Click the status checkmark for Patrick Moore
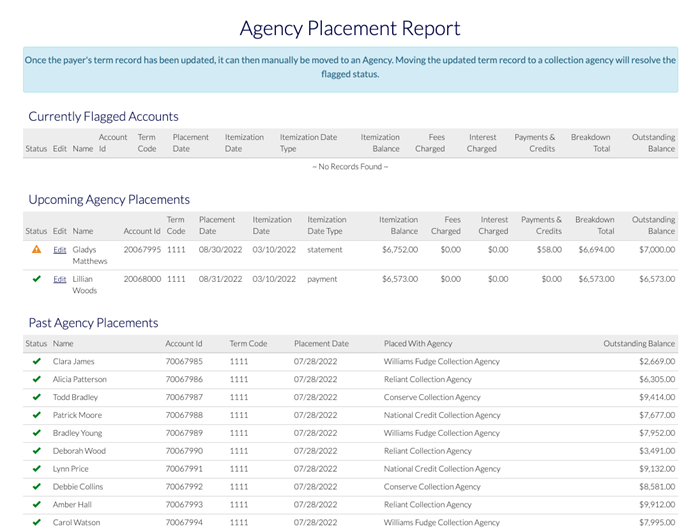Screen dimensions: 700x531 36,415
